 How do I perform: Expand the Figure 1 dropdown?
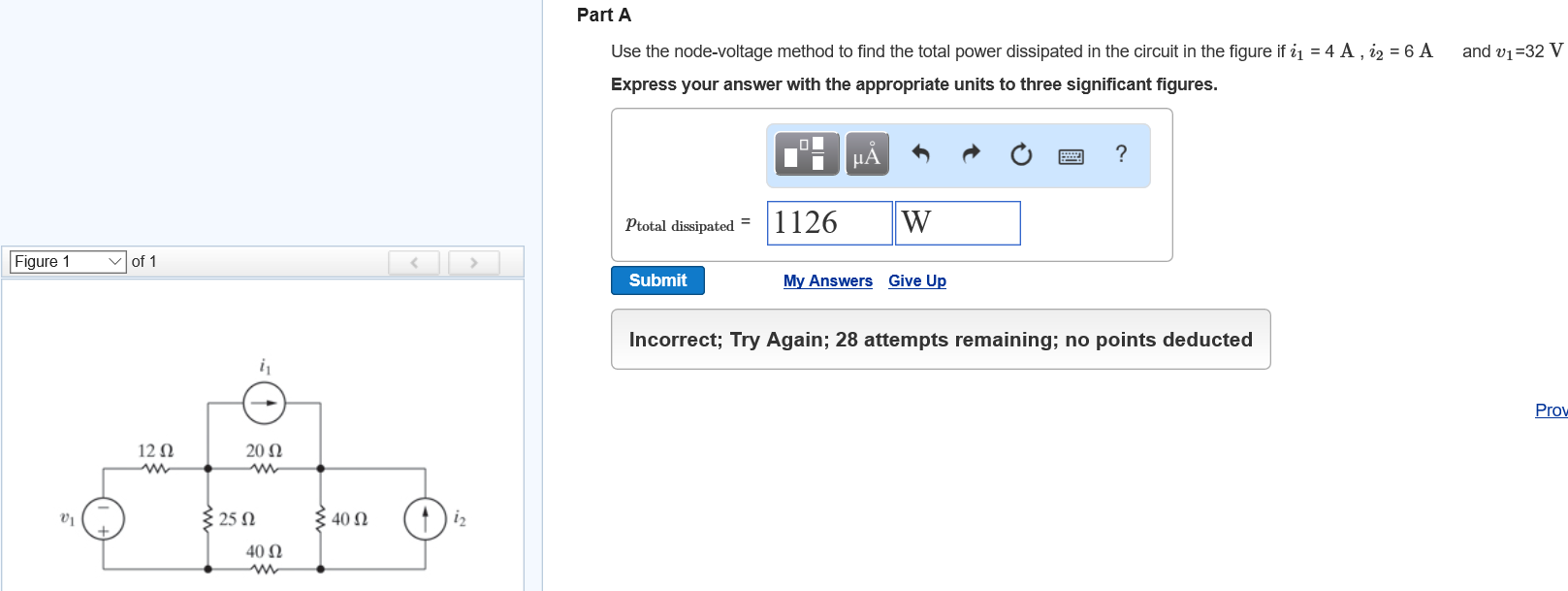[68, 262]
